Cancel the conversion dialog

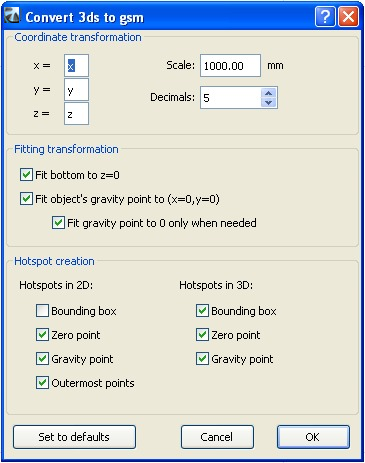217,437
